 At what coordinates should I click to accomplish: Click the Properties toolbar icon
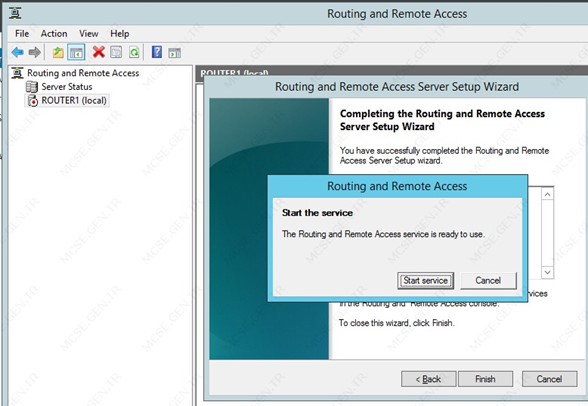click(116, 52)
